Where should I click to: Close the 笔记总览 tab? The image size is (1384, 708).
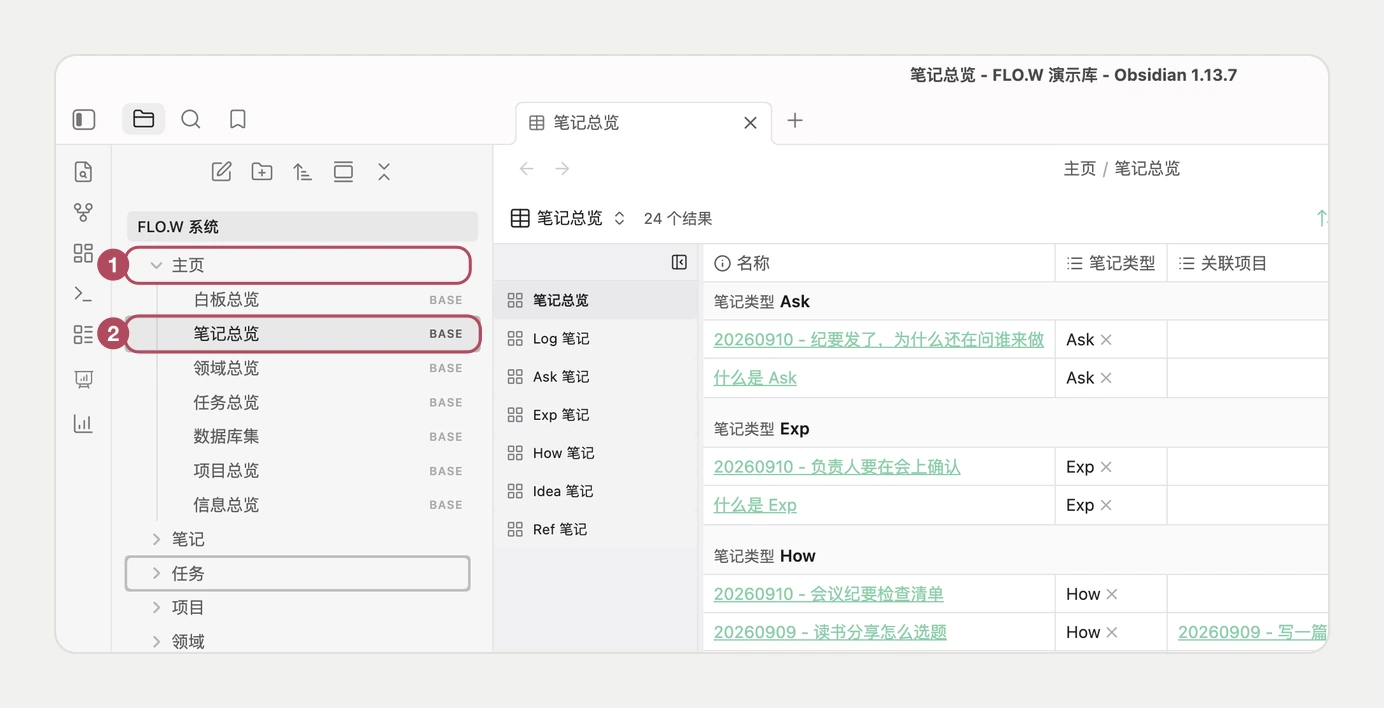click(750, 123)
